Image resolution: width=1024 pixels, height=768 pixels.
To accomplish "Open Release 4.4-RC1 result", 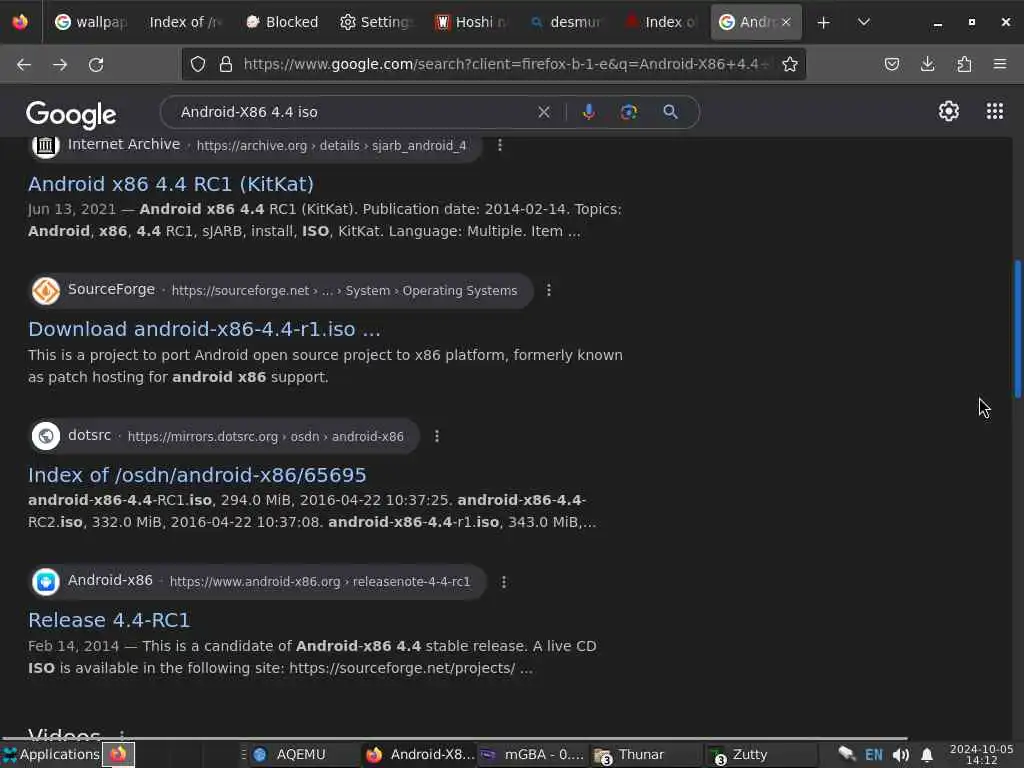I will pos(109,620).
